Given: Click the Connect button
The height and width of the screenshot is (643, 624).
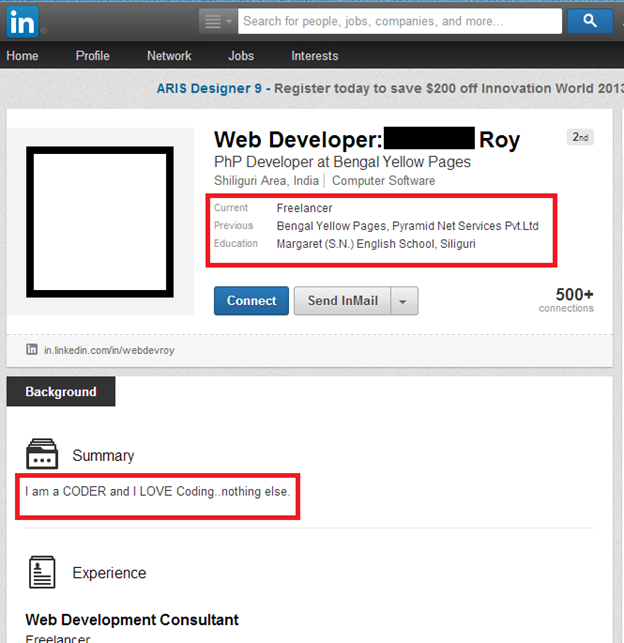Looking at the screenshot, I should (251, 301).
